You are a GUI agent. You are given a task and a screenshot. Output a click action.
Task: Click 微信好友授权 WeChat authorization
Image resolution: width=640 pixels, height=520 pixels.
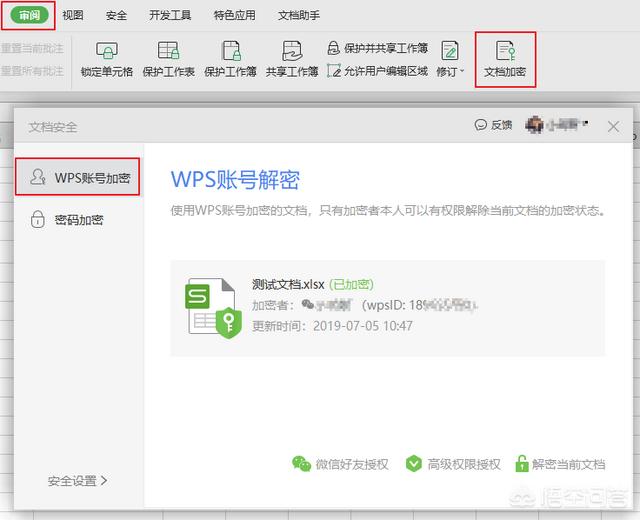[340, 464]
